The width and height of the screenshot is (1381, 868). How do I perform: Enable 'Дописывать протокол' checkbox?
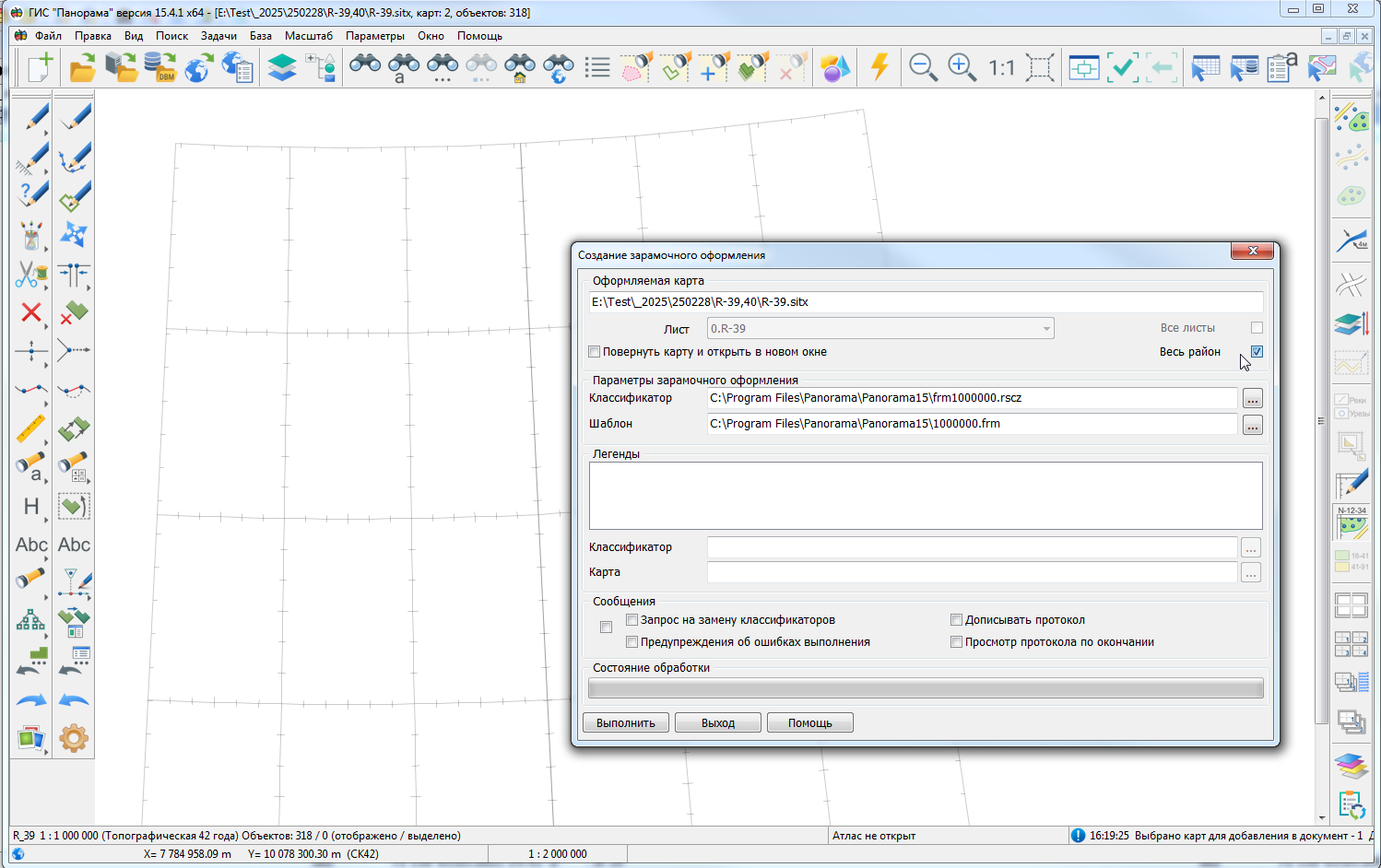(957, 620)
